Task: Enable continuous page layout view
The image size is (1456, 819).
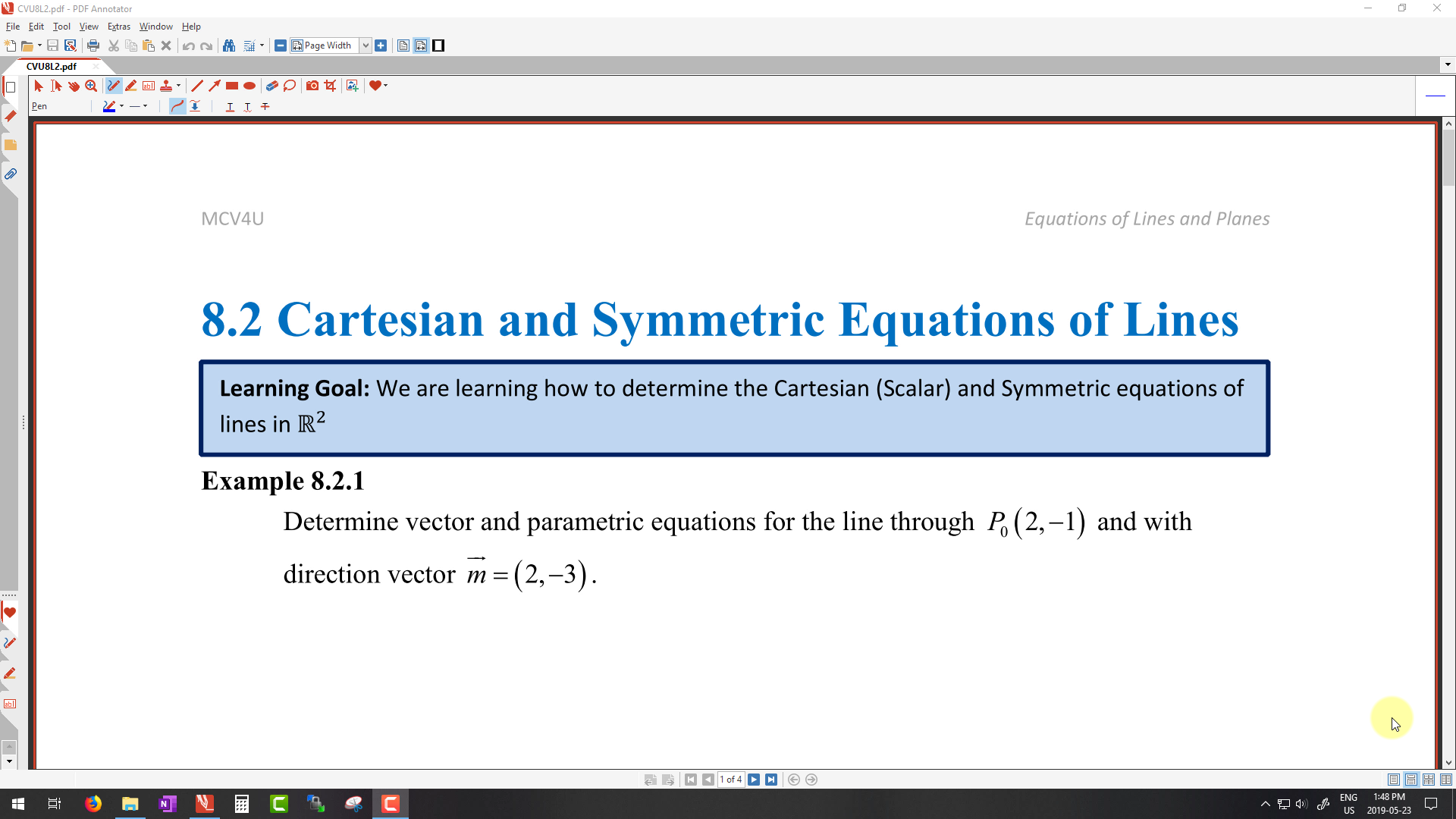Action: (x=1411, y=780)
